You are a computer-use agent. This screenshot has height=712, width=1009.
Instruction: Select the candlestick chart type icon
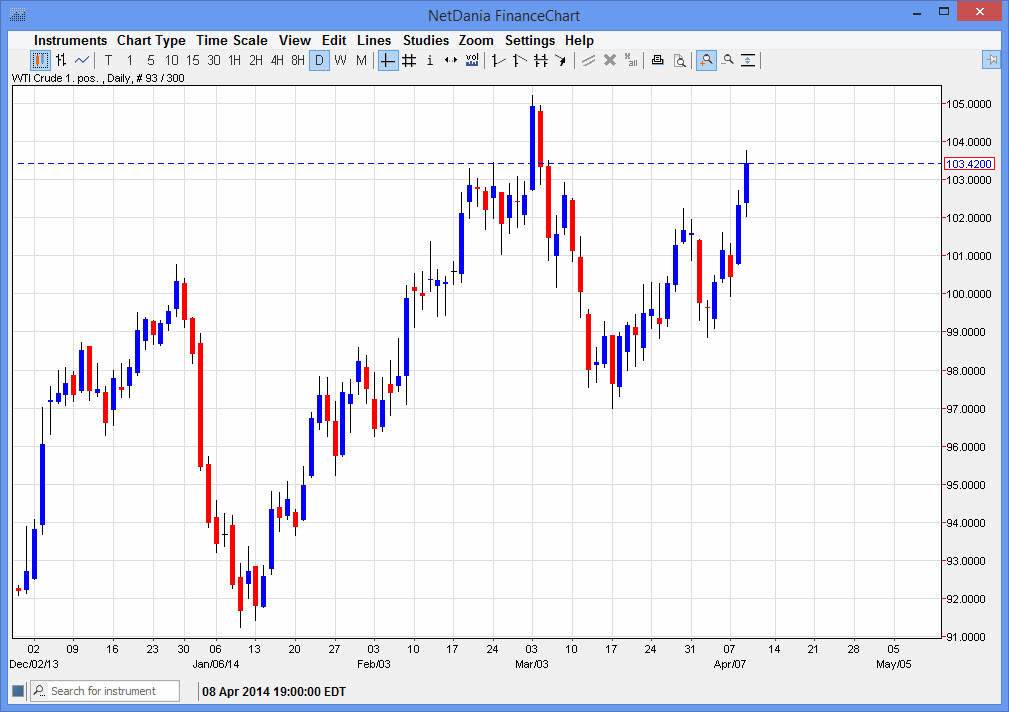click(x=40, y=60)
